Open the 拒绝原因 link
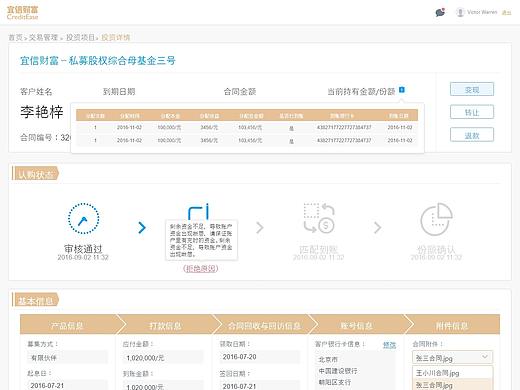520x390 pixels. [201, 268]
